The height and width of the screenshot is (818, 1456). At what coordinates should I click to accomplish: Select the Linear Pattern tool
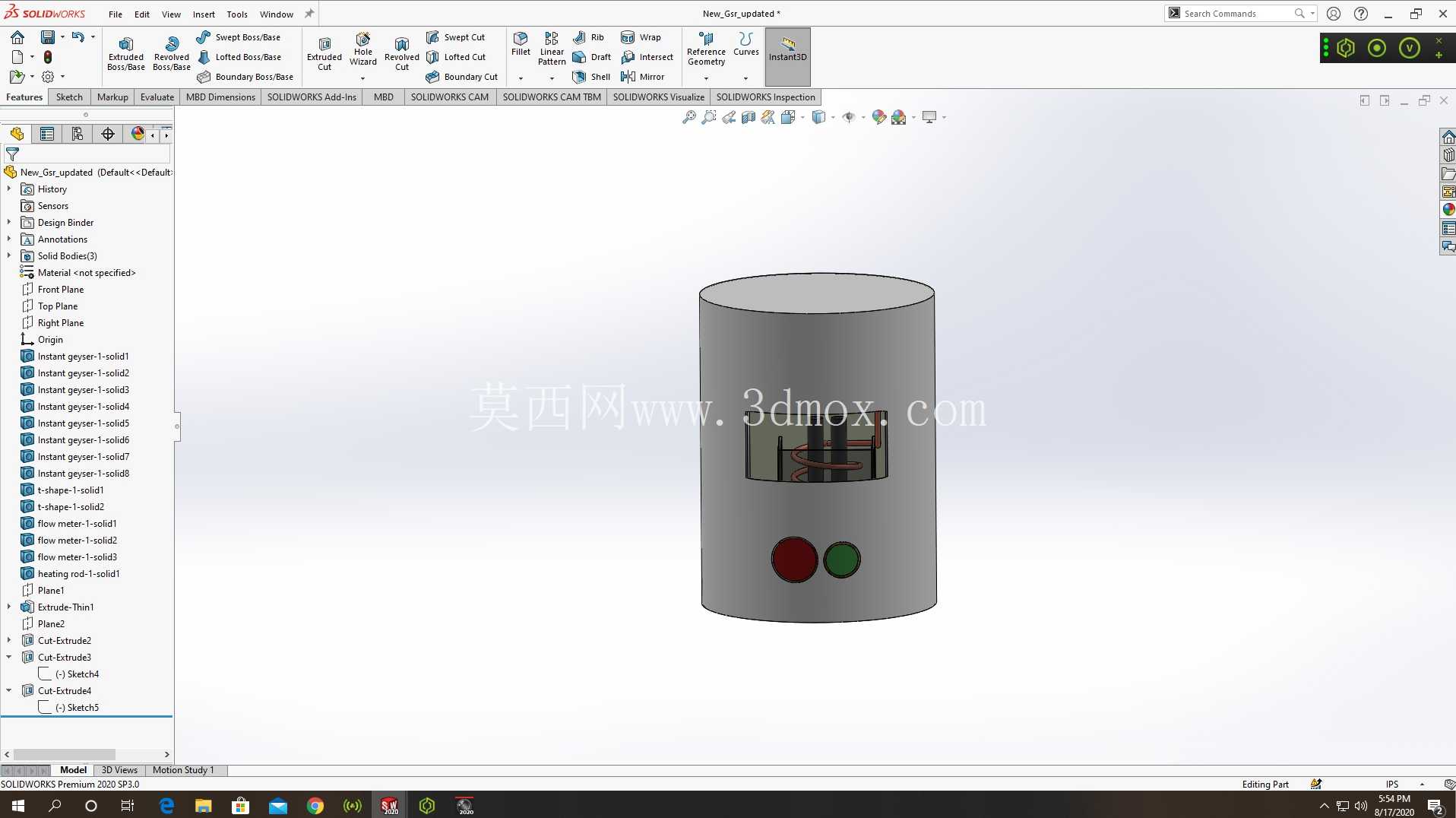pos(552,49)
